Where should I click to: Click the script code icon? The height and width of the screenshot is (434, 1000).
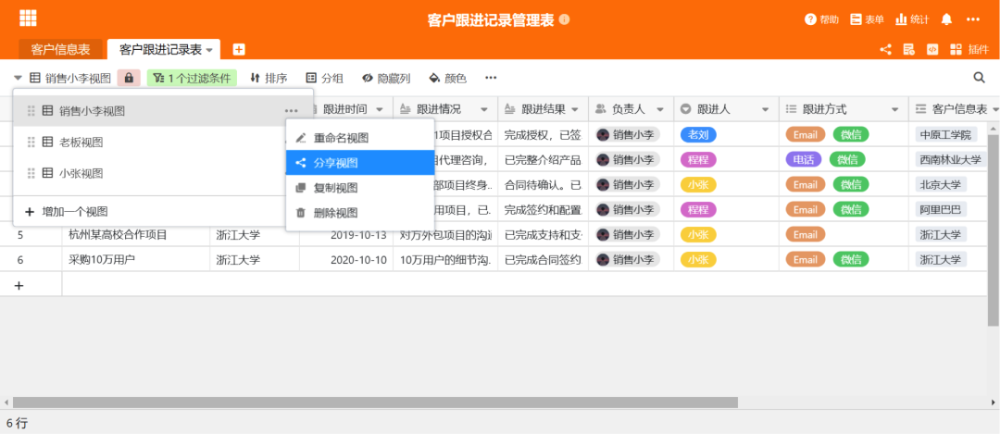coord(932,49)
